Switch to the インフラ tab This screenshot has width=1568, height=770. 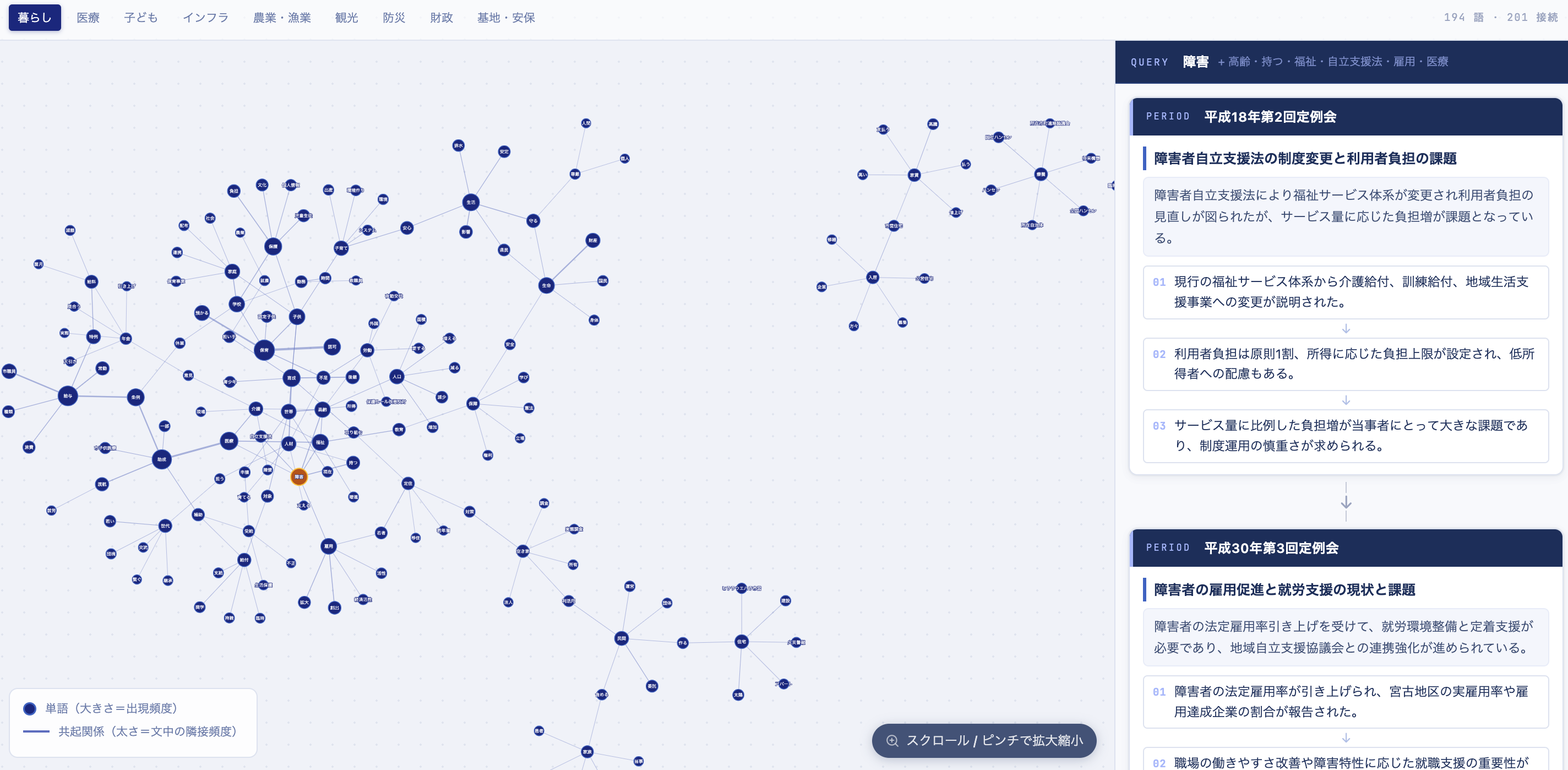coord(206,18)
